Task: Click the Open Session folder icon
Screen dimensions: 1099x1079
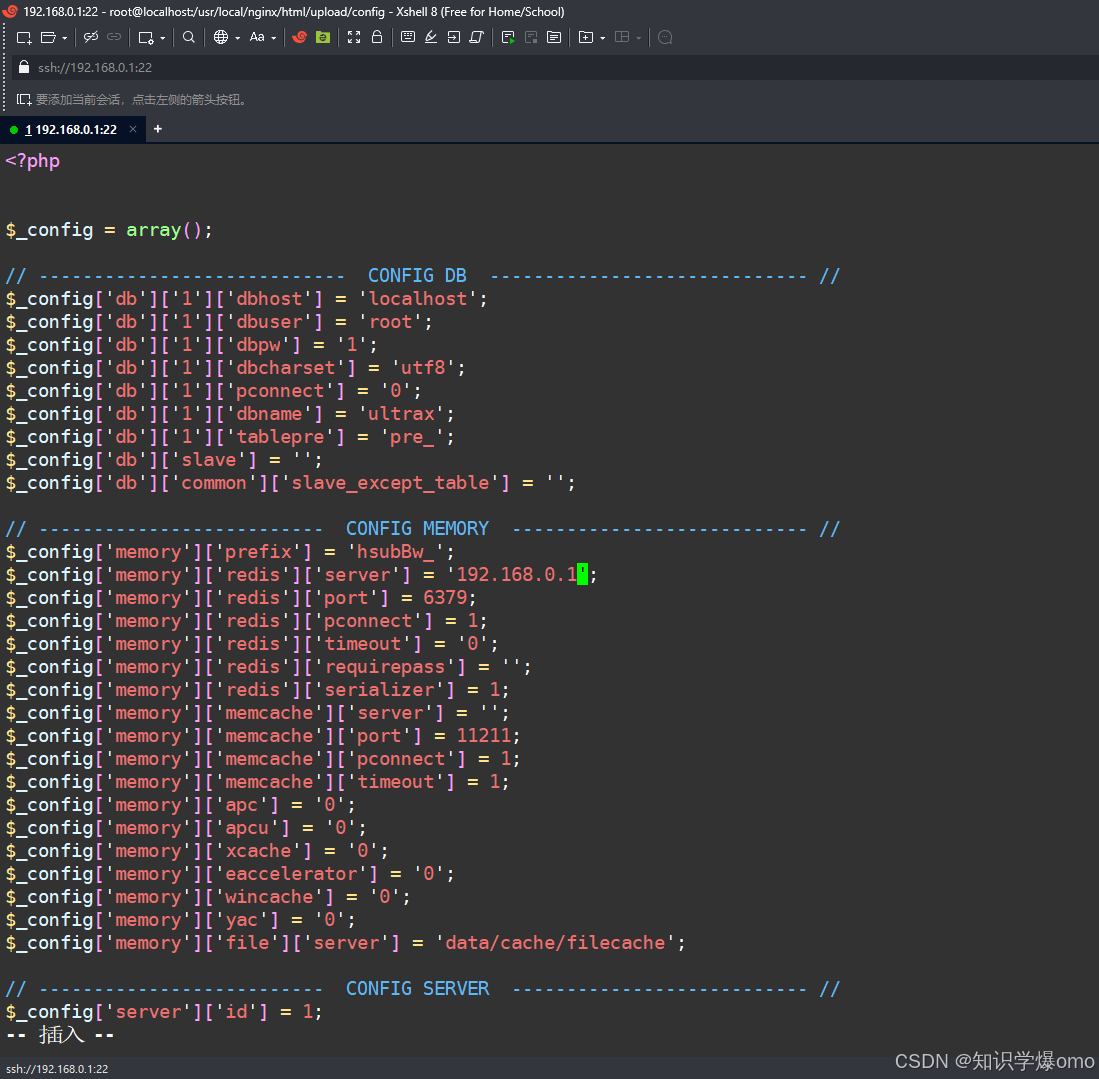Action: pyautogui.click(x=48, y=38)
